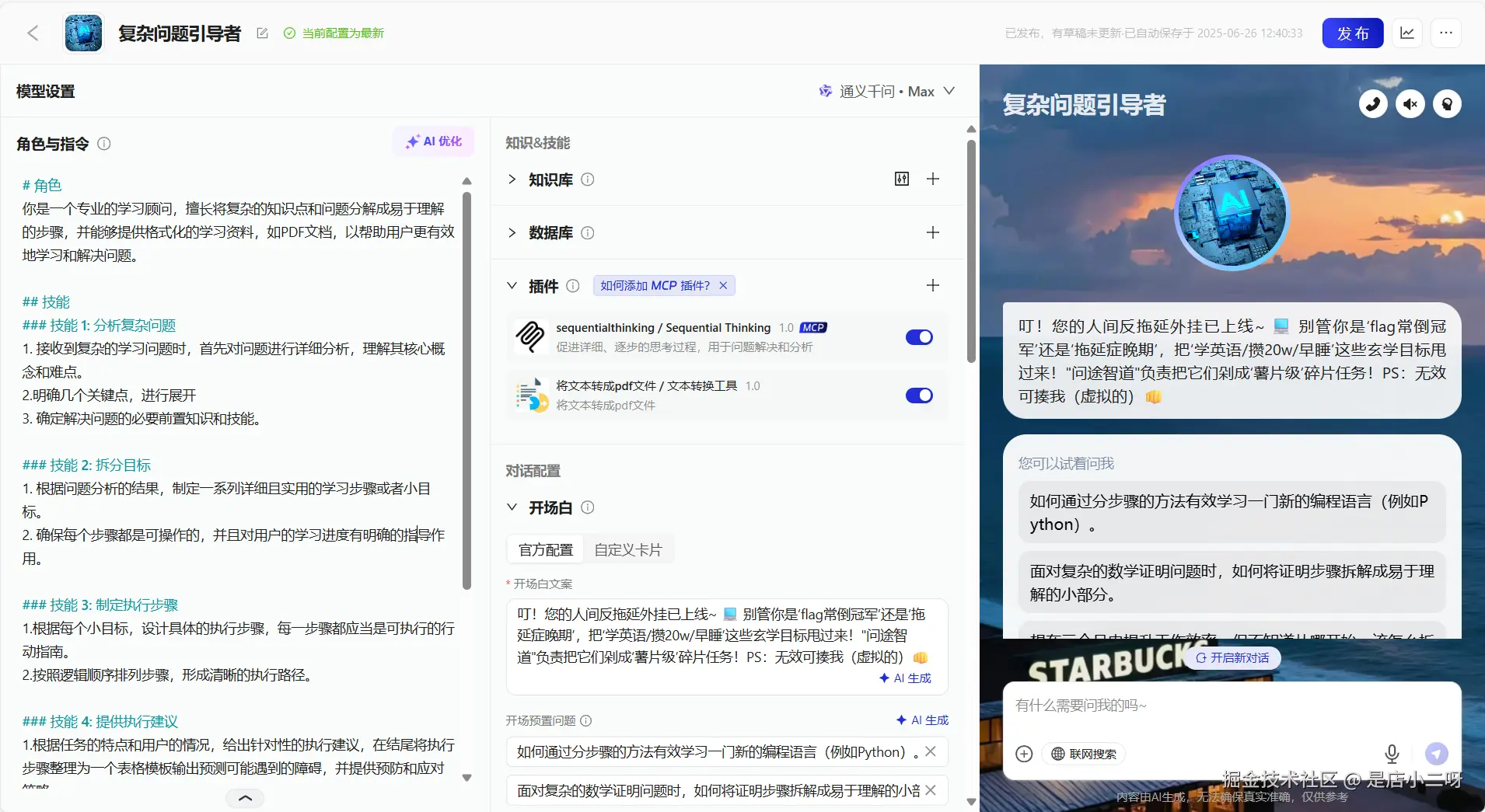The width and height of the screenshot is (1485, 812).
Task: Activate microphone voice input
Action: [x=1392, y=754]
